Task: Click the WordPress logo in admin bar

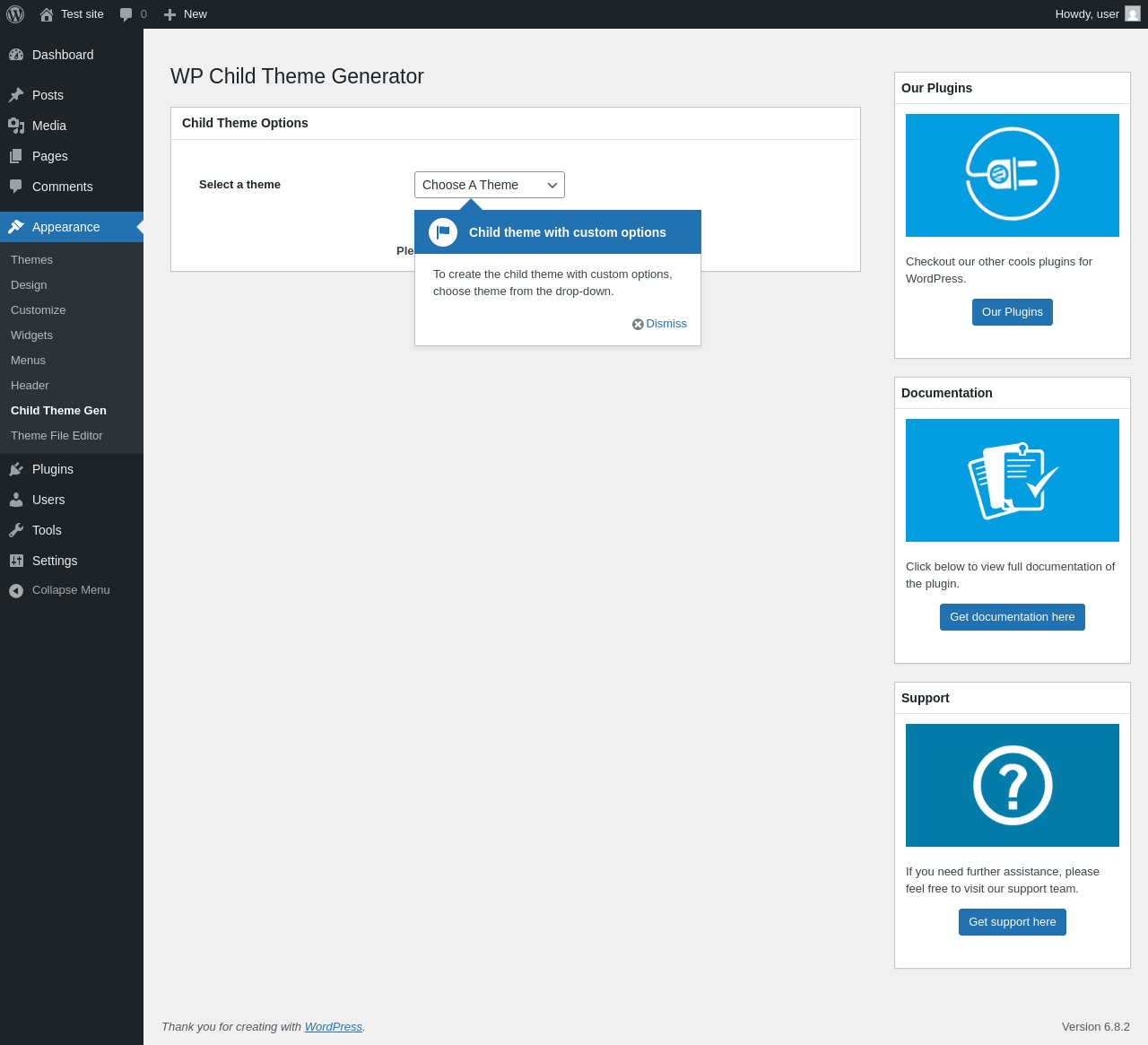Action: [x=15, y=14]
